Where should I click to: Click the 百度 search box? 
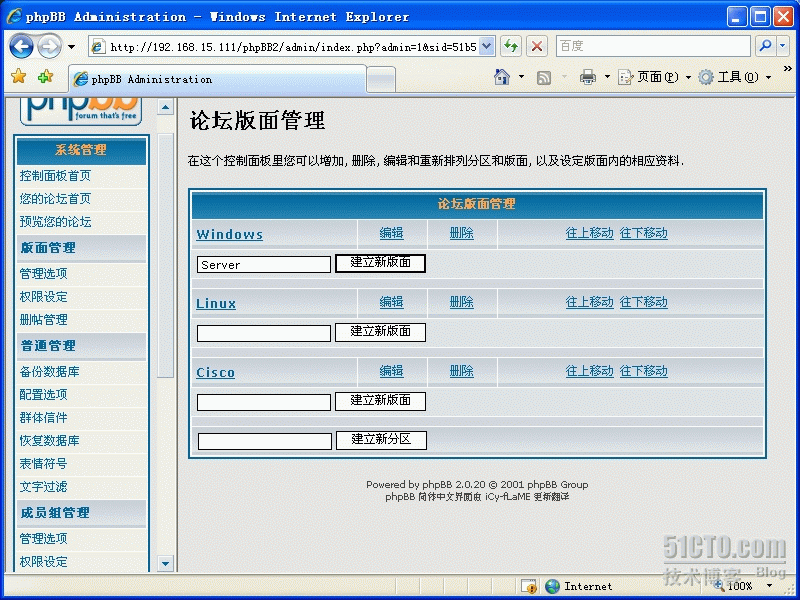pyautogui.click(x=653, y=46)
